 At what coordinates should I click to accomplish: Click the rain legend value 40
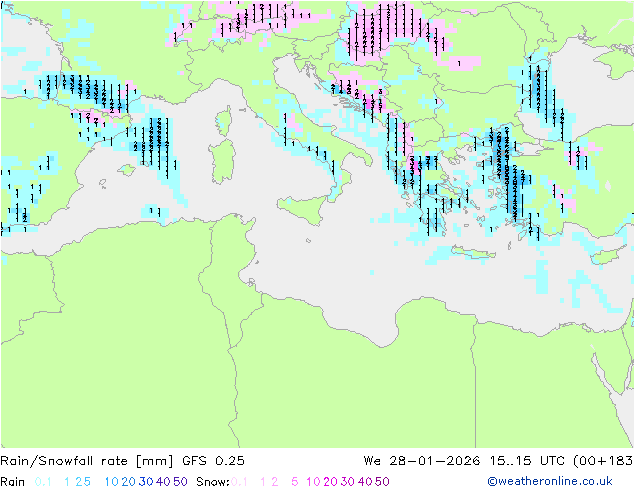coord(163,482)
